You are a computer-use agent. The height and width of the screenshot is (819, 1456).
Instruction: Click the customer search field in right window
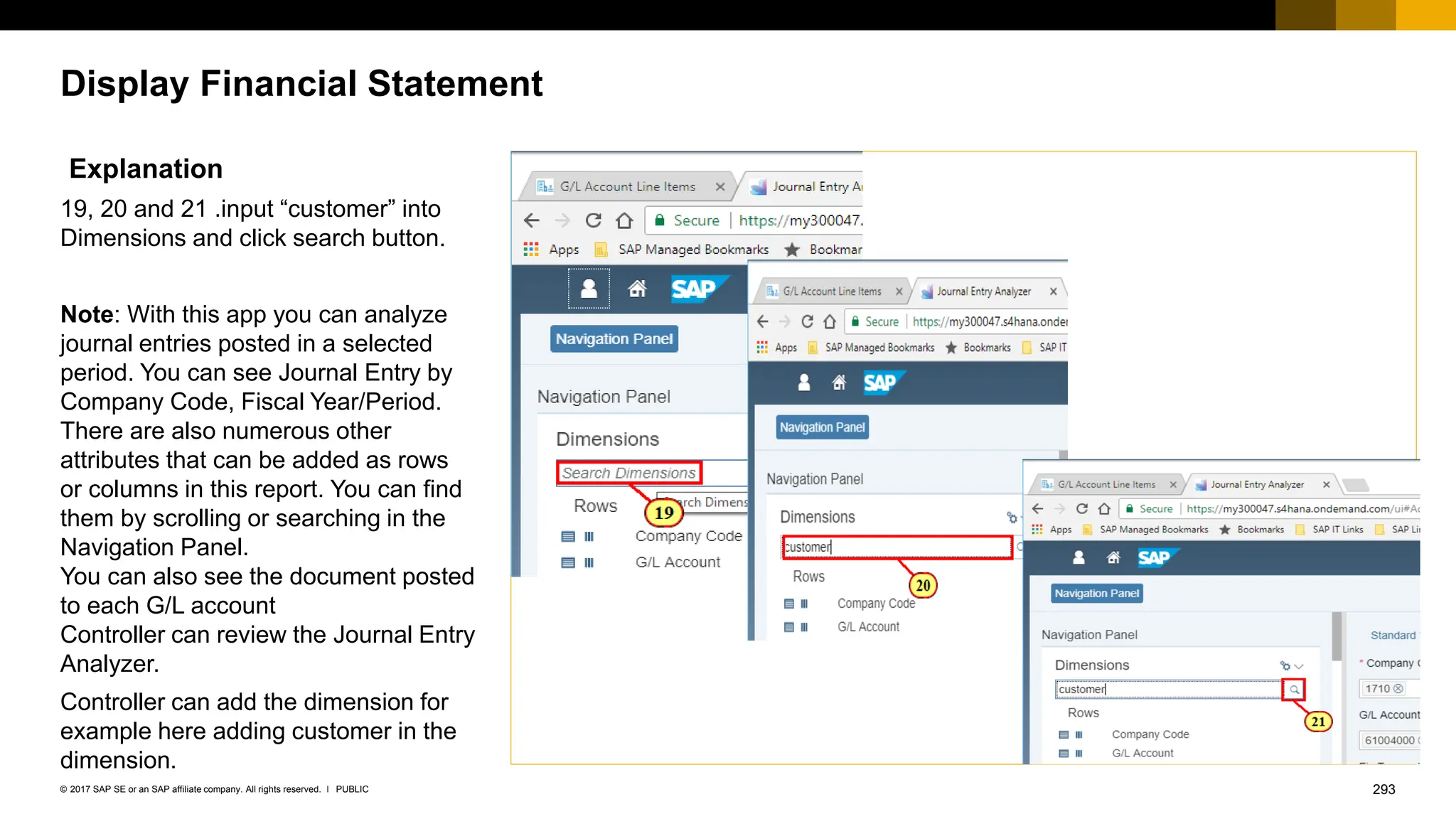tap(1169, 689)
